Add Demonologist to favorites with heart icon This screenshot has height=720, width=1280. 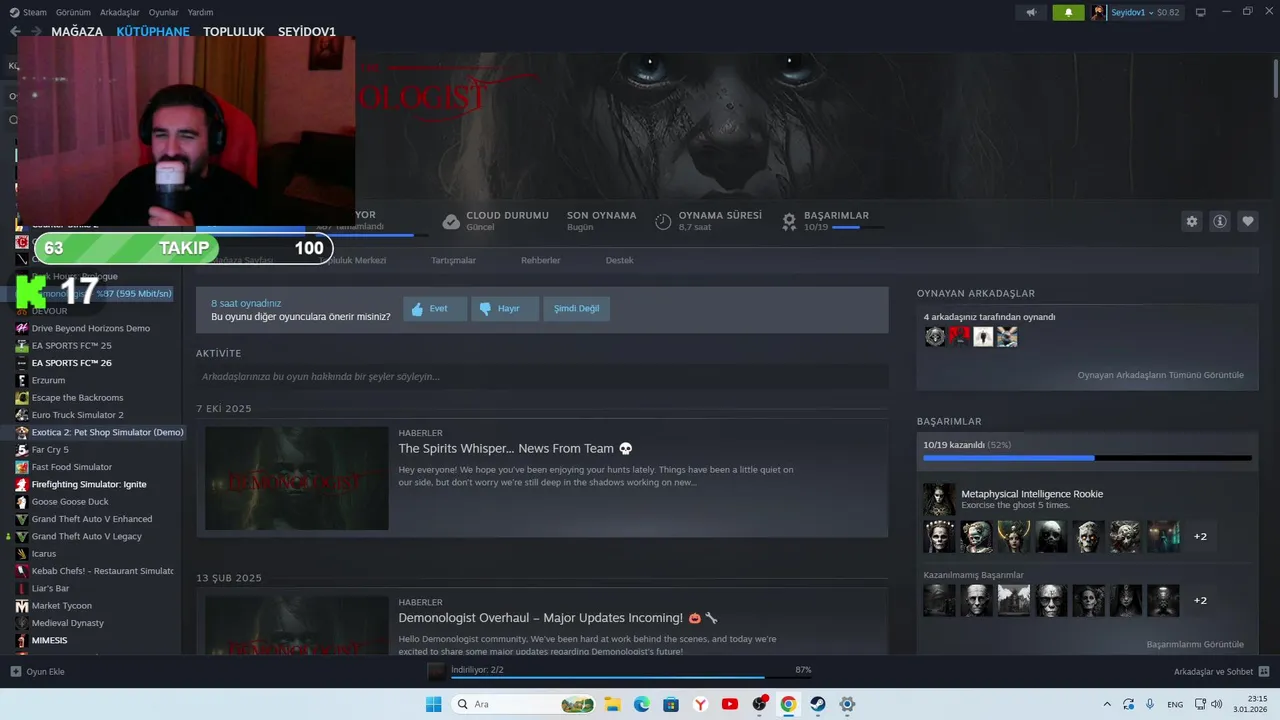[x=1247, y=221]
